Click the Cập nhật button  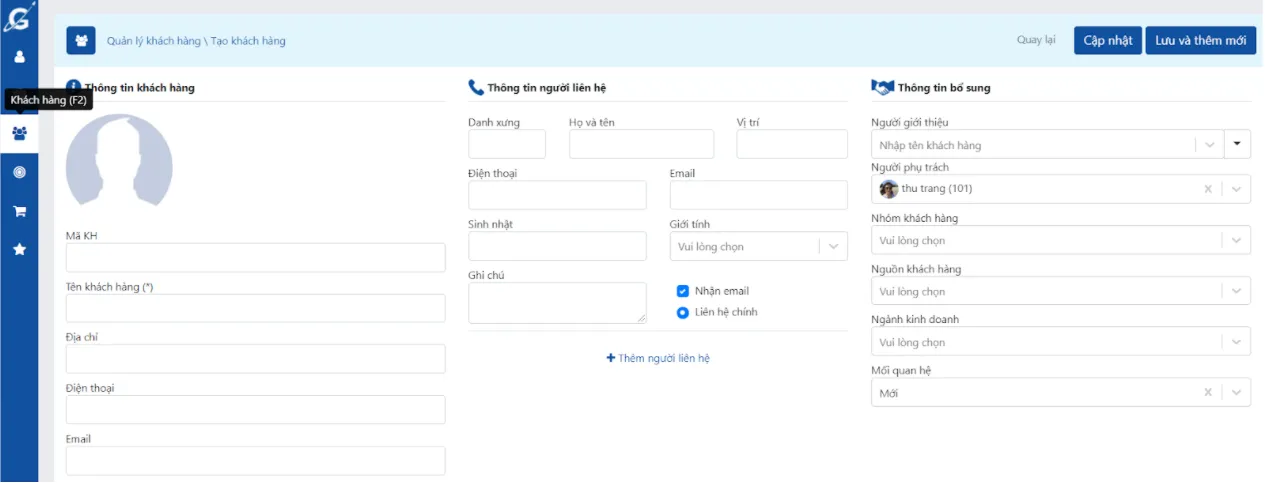1108,40
